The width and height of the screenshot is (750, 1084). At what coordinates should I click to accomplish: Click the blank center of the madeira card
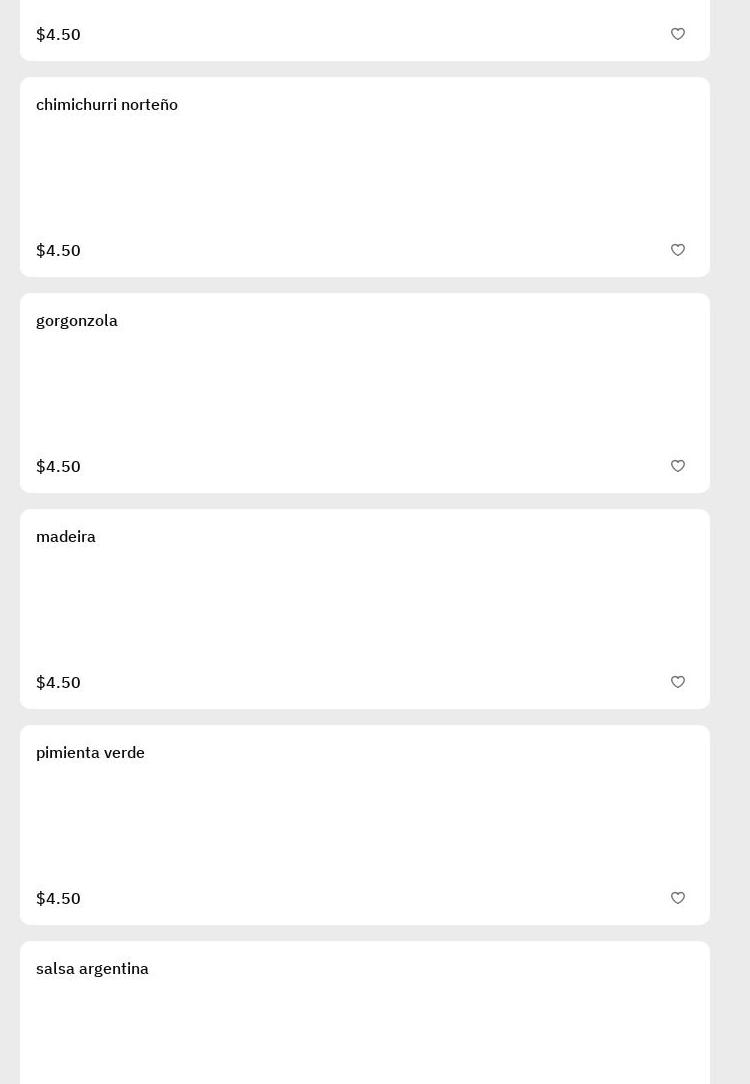click(365, 609)
